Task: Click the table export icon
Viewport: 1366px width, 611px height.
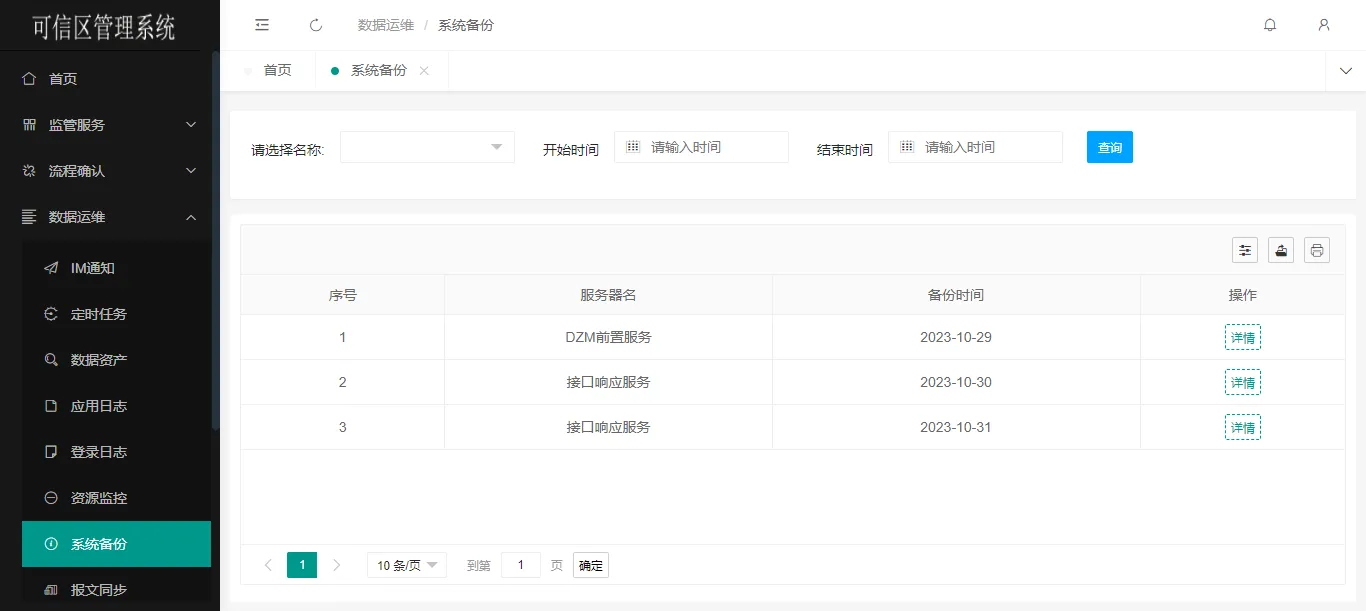Action: click(1281, 250)
